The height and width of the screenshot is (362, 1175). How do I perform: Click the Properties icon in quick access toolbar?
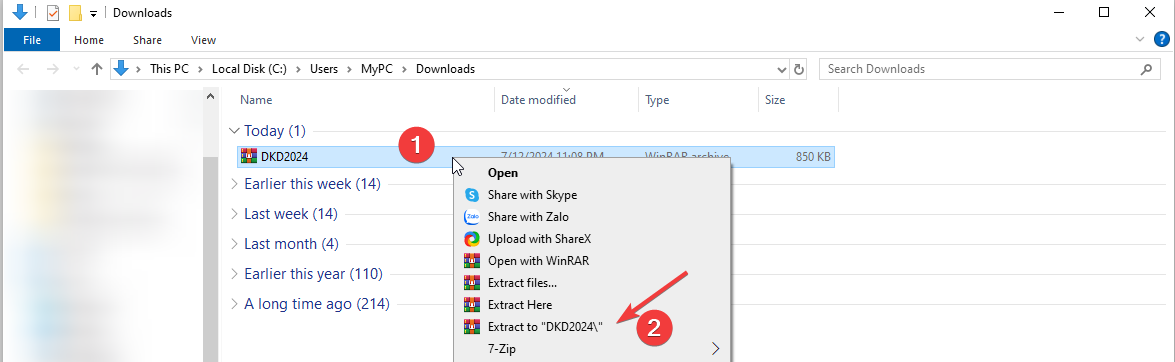click(52, 13)
